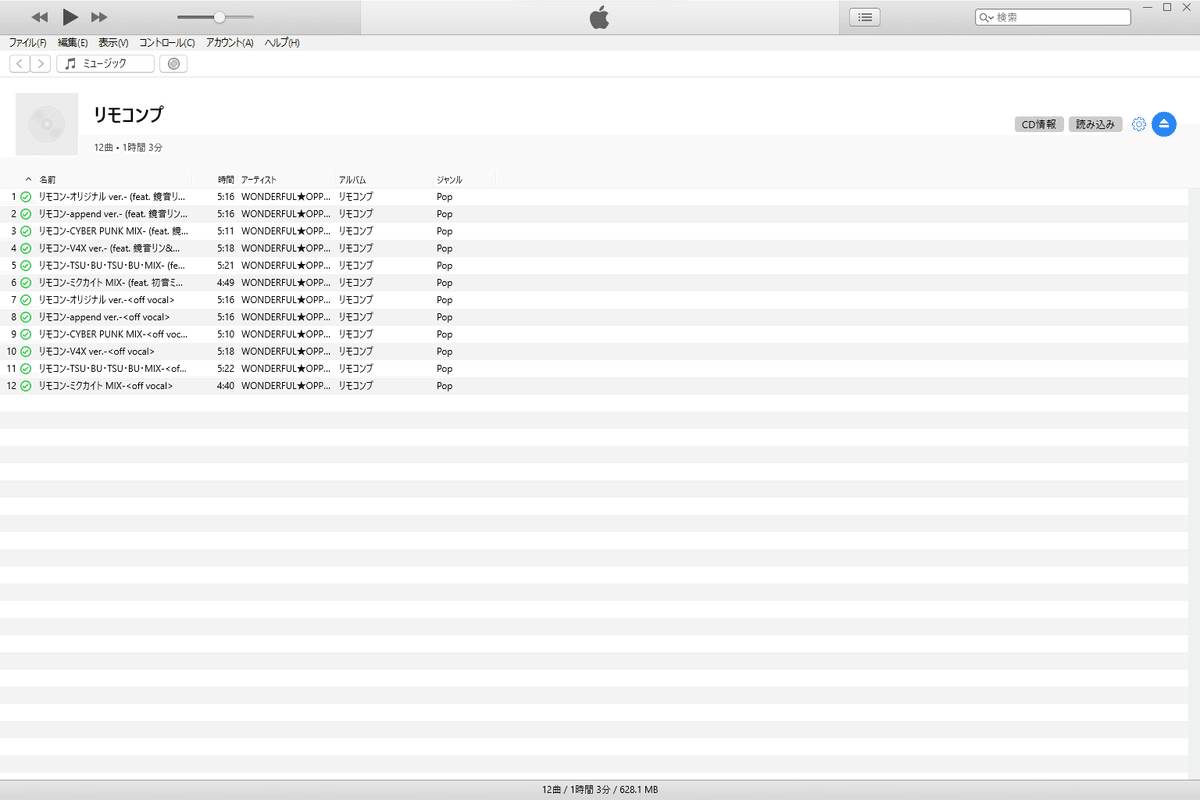Screen dimensions: 1200x800
Task: Click リモコンプ album cell in track 5 row
Action: click(x=355, y=266)
